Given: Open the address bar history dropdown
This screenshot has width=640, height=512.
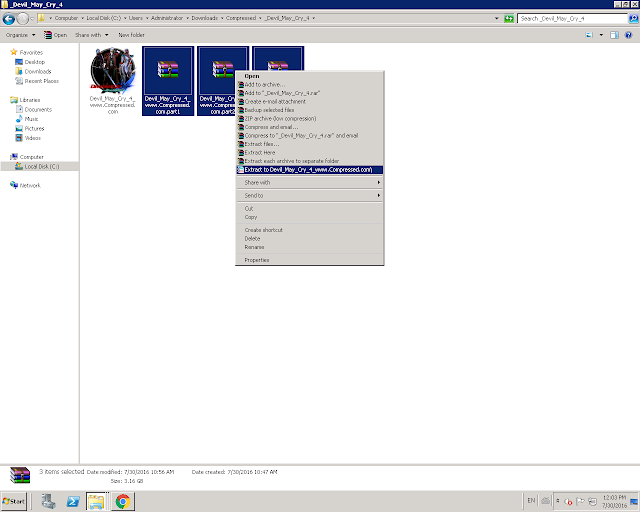Looking at the screenshot, I should coord(497,18).
